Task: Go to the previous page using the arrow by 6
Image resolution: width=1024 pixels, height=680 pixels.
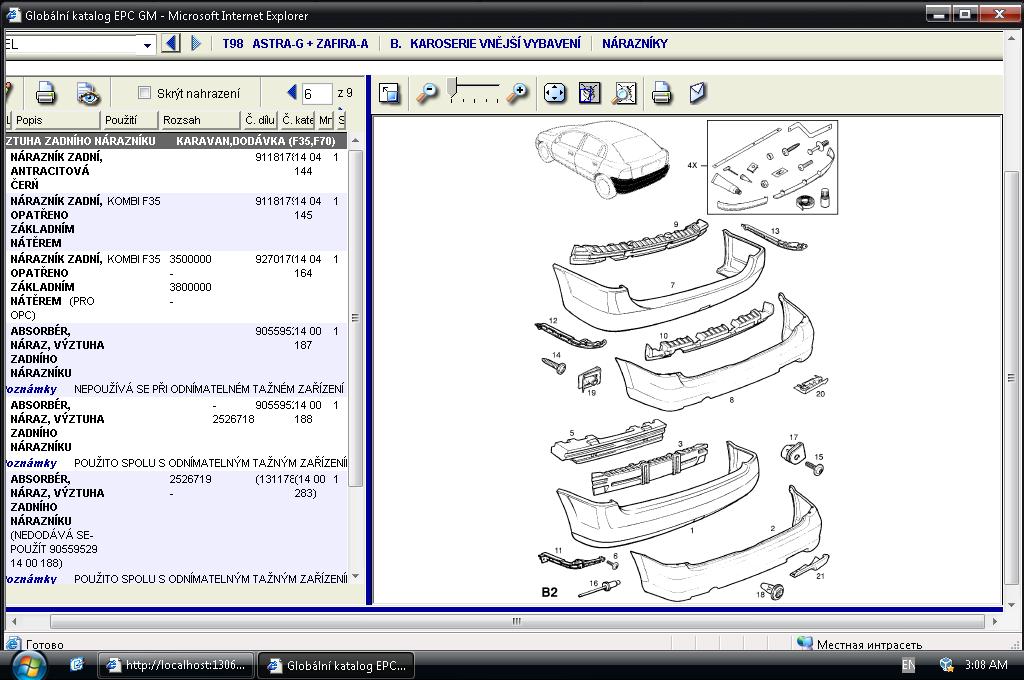Action: [292, 93]
